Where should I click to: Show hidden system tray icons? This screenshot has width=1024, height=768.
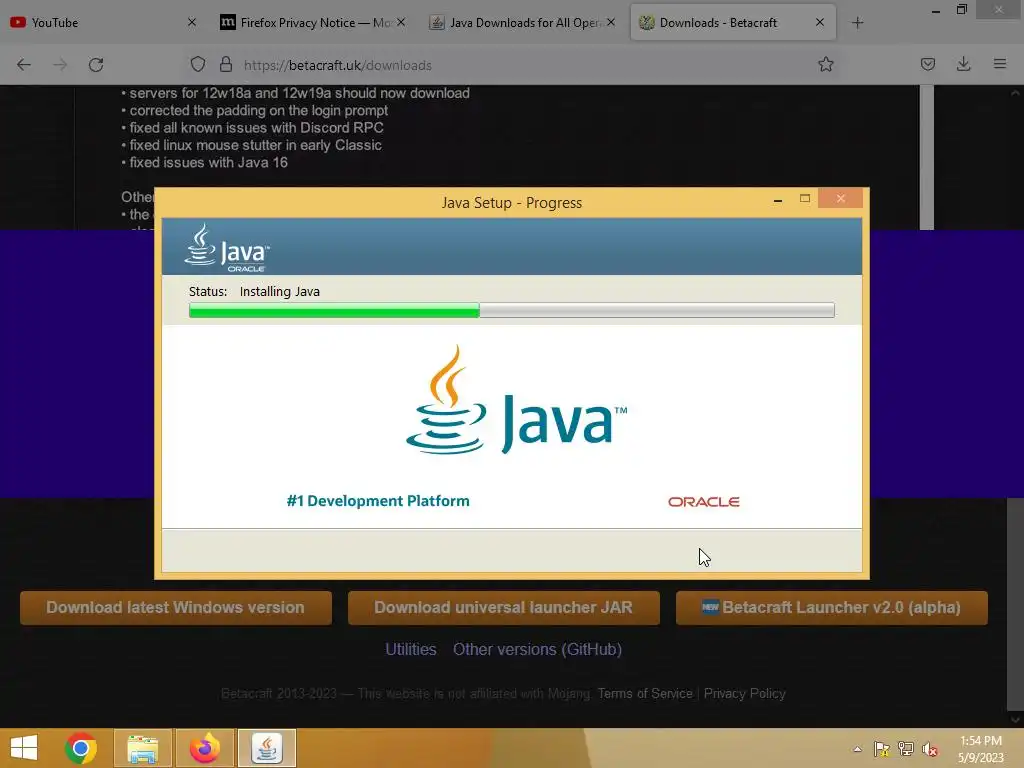point(857,749)
